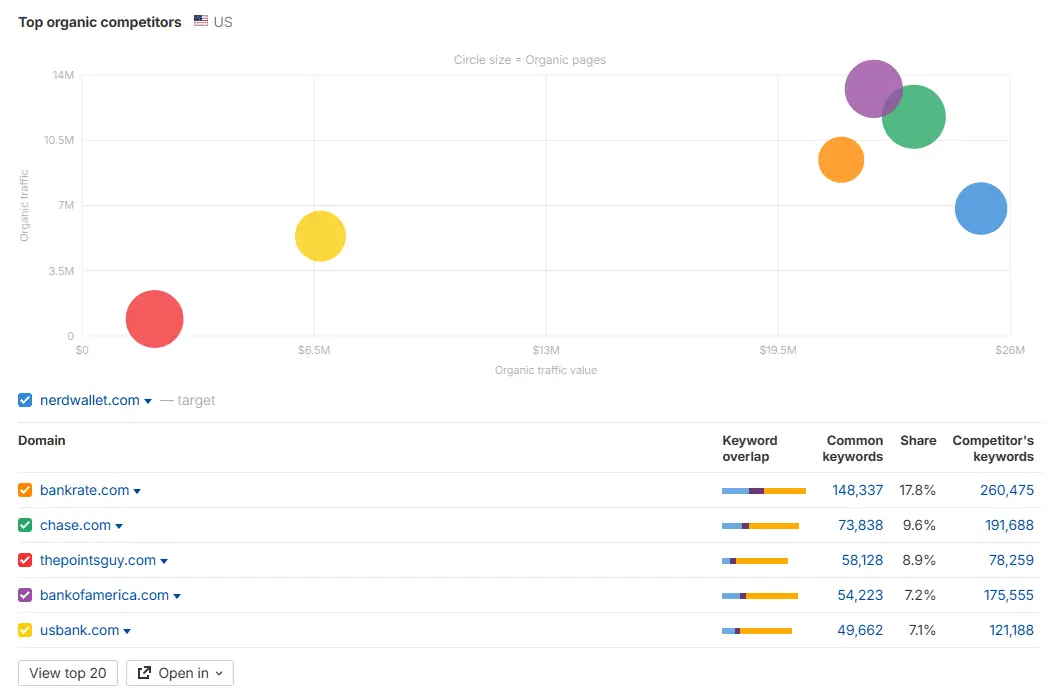Image resolution: width=1058 pixels, height=693 pixels.
Task: Click the US flag icon
Action: tap(200, 21)
